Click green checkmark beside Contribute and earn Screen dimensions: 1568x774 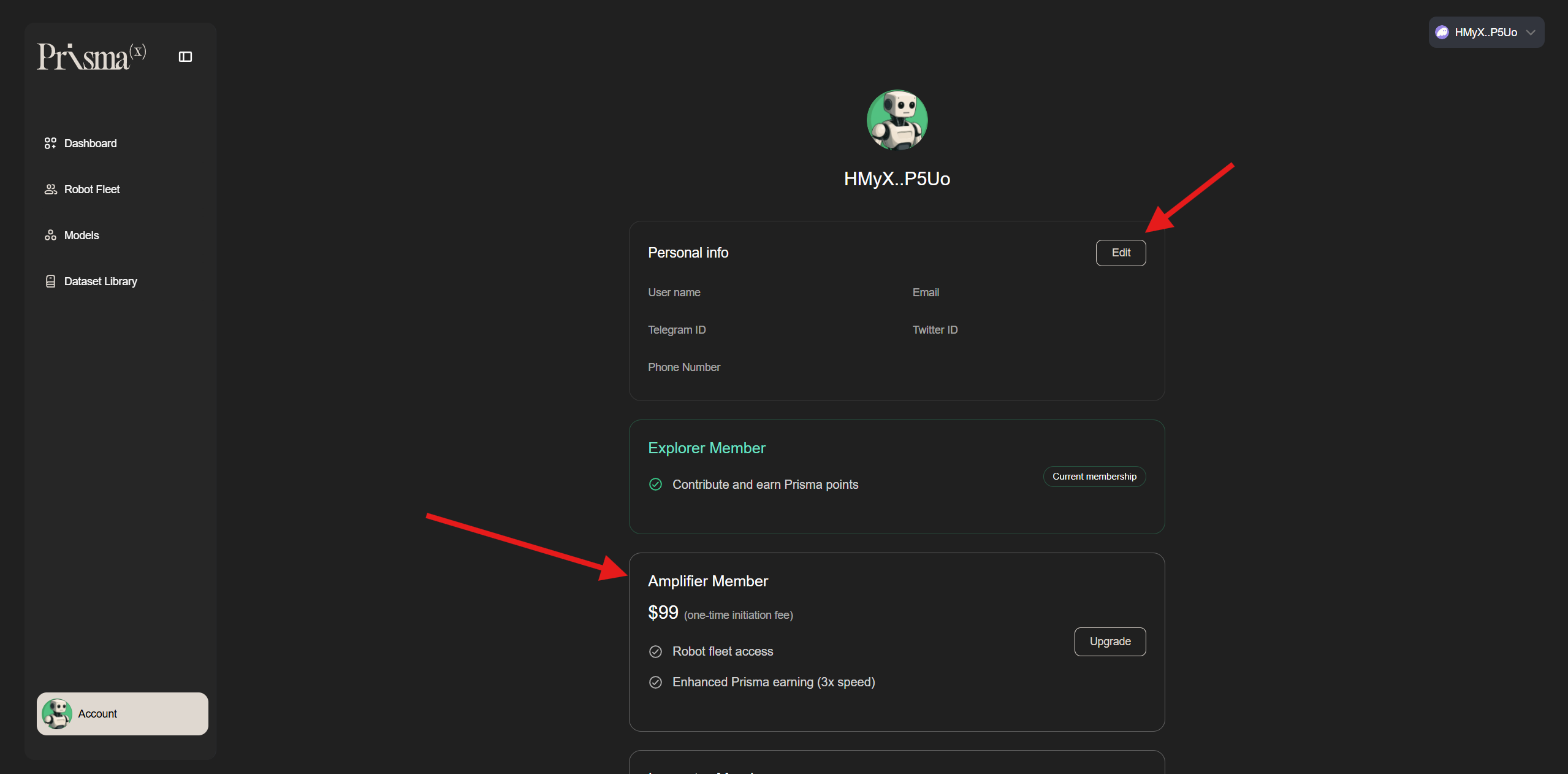[x=655, y=485]
